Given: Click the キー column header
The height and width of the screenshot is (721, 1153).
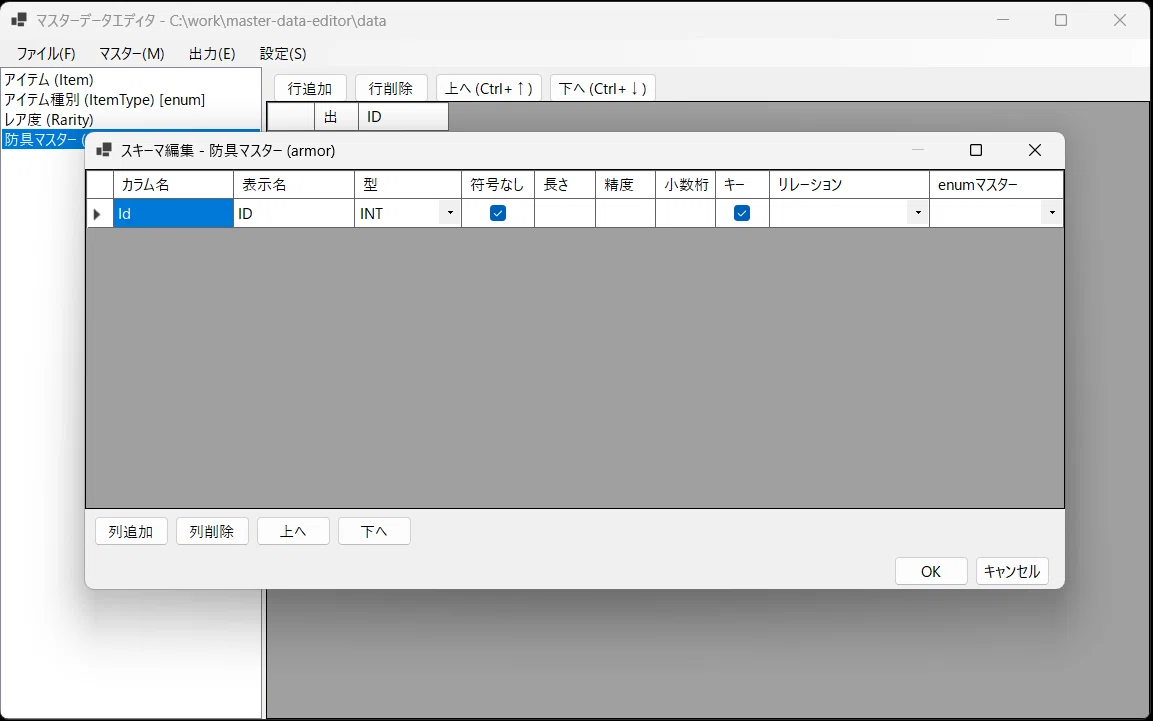Looking at the screenshot, I should pos(743,184).
